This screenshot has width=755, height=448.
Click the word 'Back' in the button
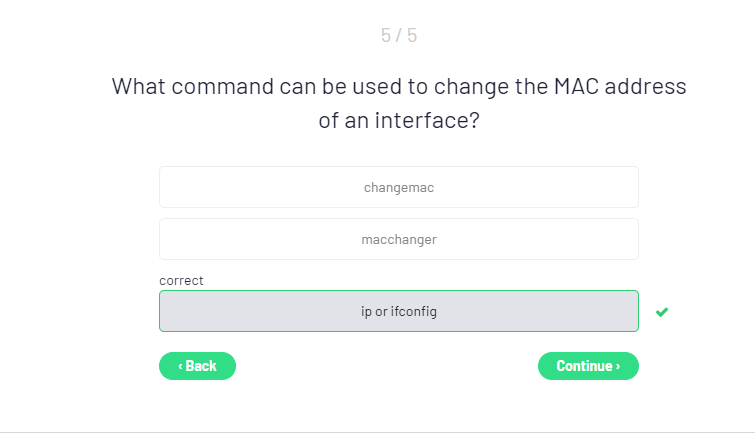201,366
